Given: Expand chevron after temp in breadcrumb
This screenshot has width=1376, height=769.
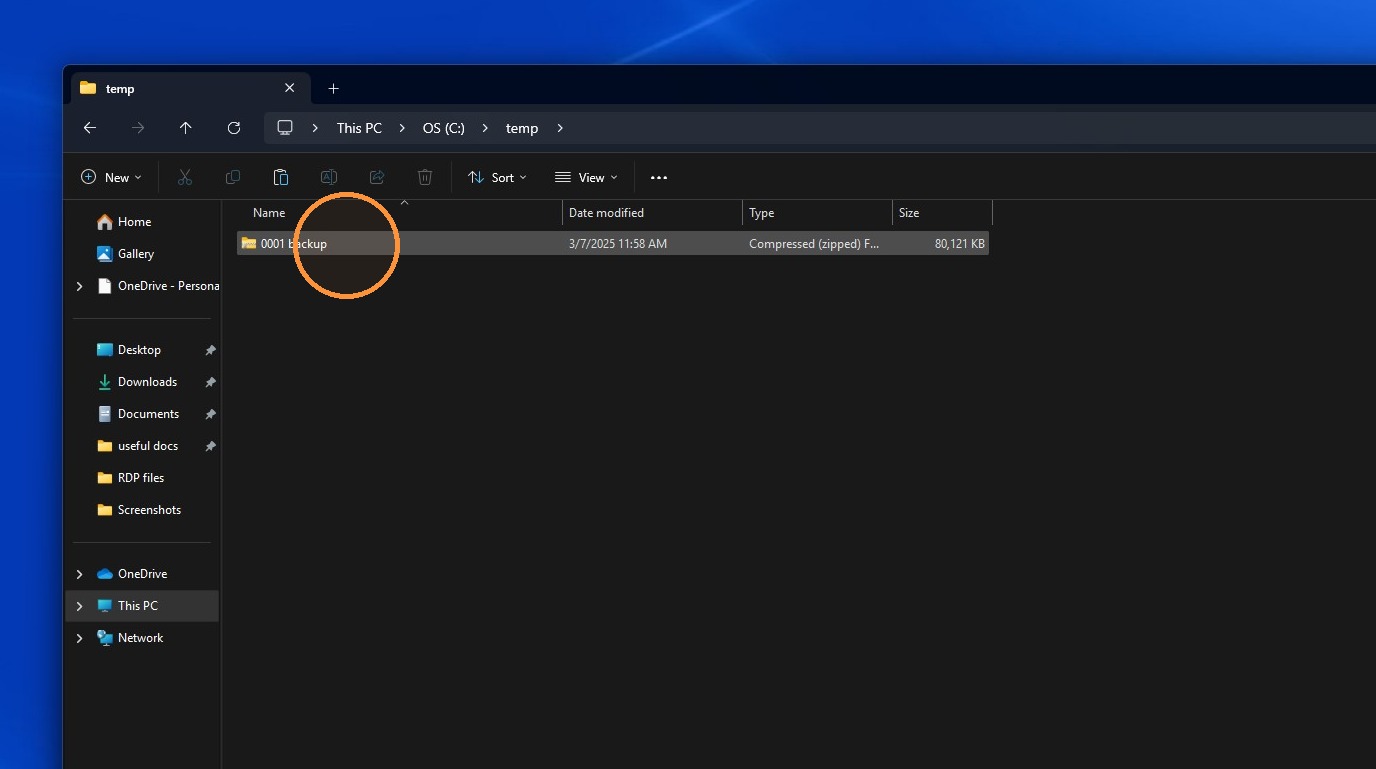Looking at the screenshot, I should click(560, 128).
